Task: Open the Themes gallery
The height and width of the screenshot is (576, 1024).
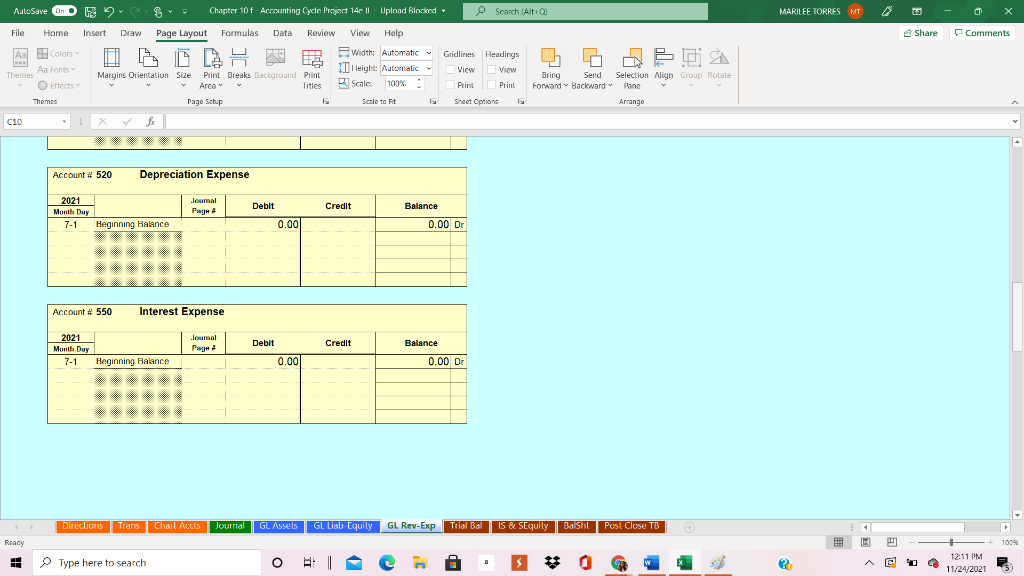Action: pos(20,68)
